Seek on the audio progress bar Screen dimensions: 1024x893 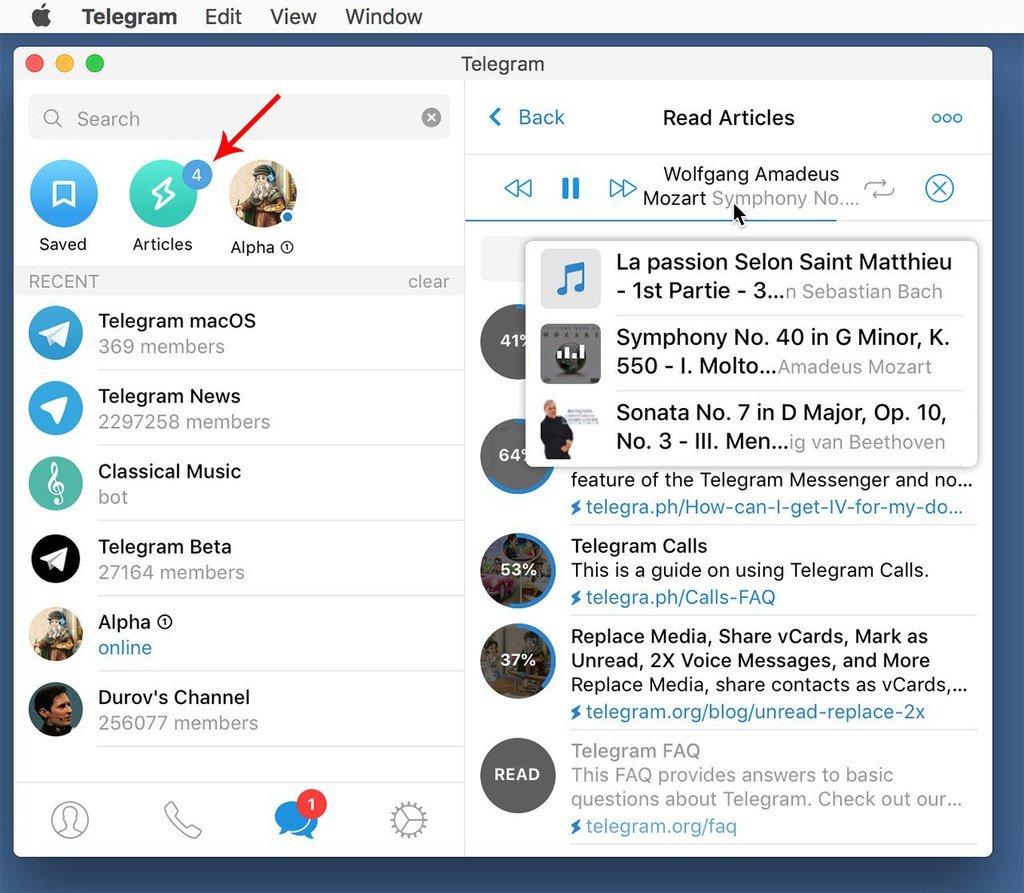point(728,221)
